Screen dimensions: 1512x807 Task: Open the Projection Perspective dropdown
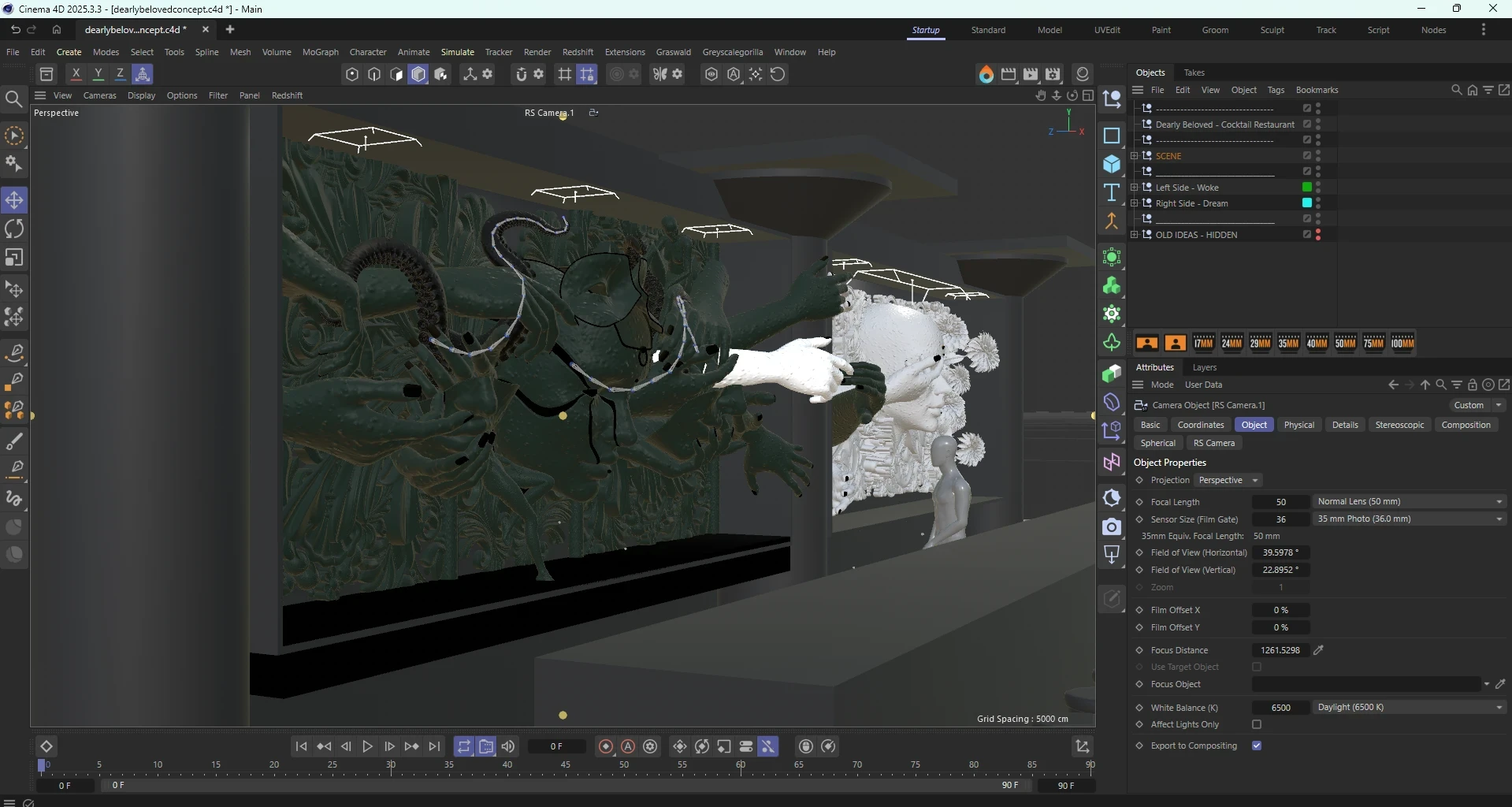(x=1228, y=480)
